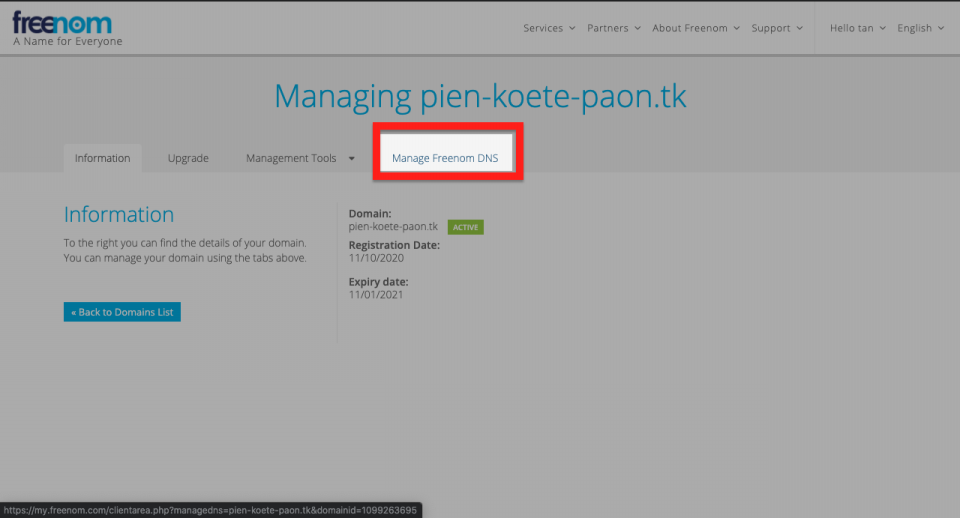Expand the Management Tools tab menu
The image size is (960, 518).
pos(300,158)
